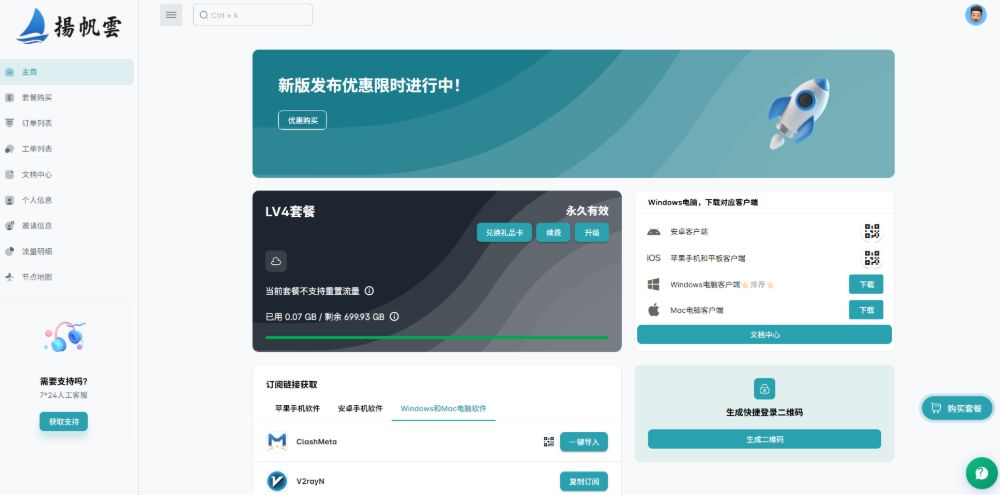Click the 流量明细 pie chart icon
1000x495 pixels.
[9, 251]
